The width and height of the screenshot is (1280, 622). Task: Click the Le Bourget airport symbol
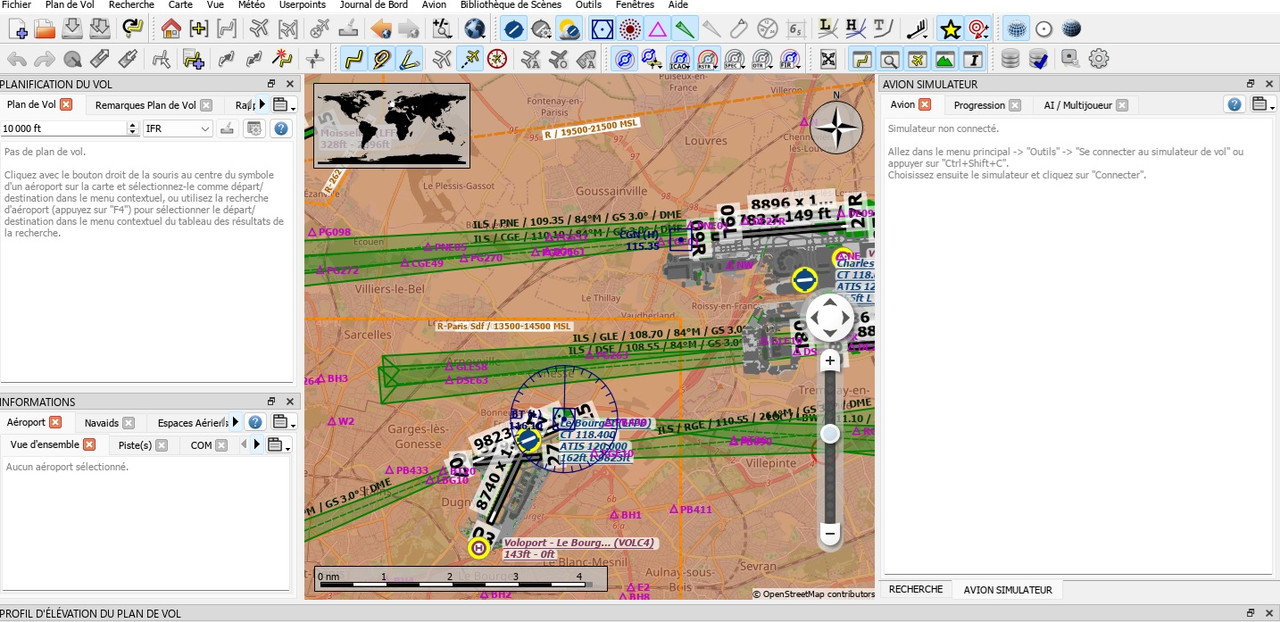(527, 439)
